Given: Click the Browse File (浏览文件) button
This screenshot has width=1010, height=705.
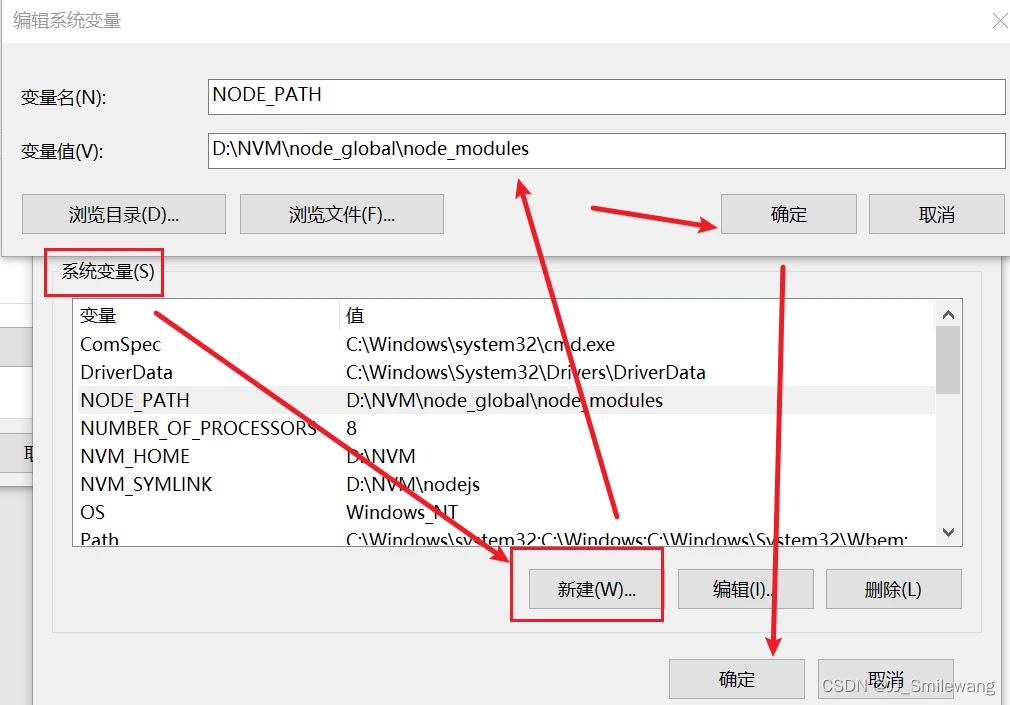Looking at the screenshot, I should [342, 214].
